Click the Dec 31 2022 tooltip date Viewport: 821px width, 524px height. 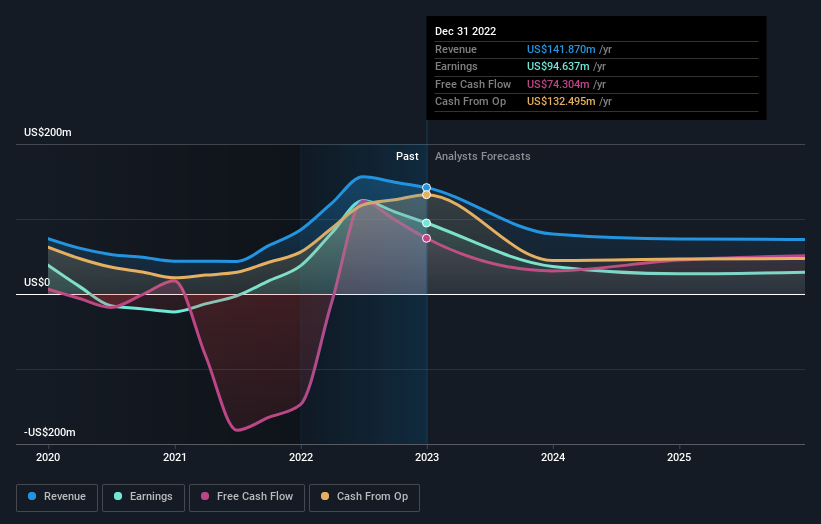[x=465, y=31]
